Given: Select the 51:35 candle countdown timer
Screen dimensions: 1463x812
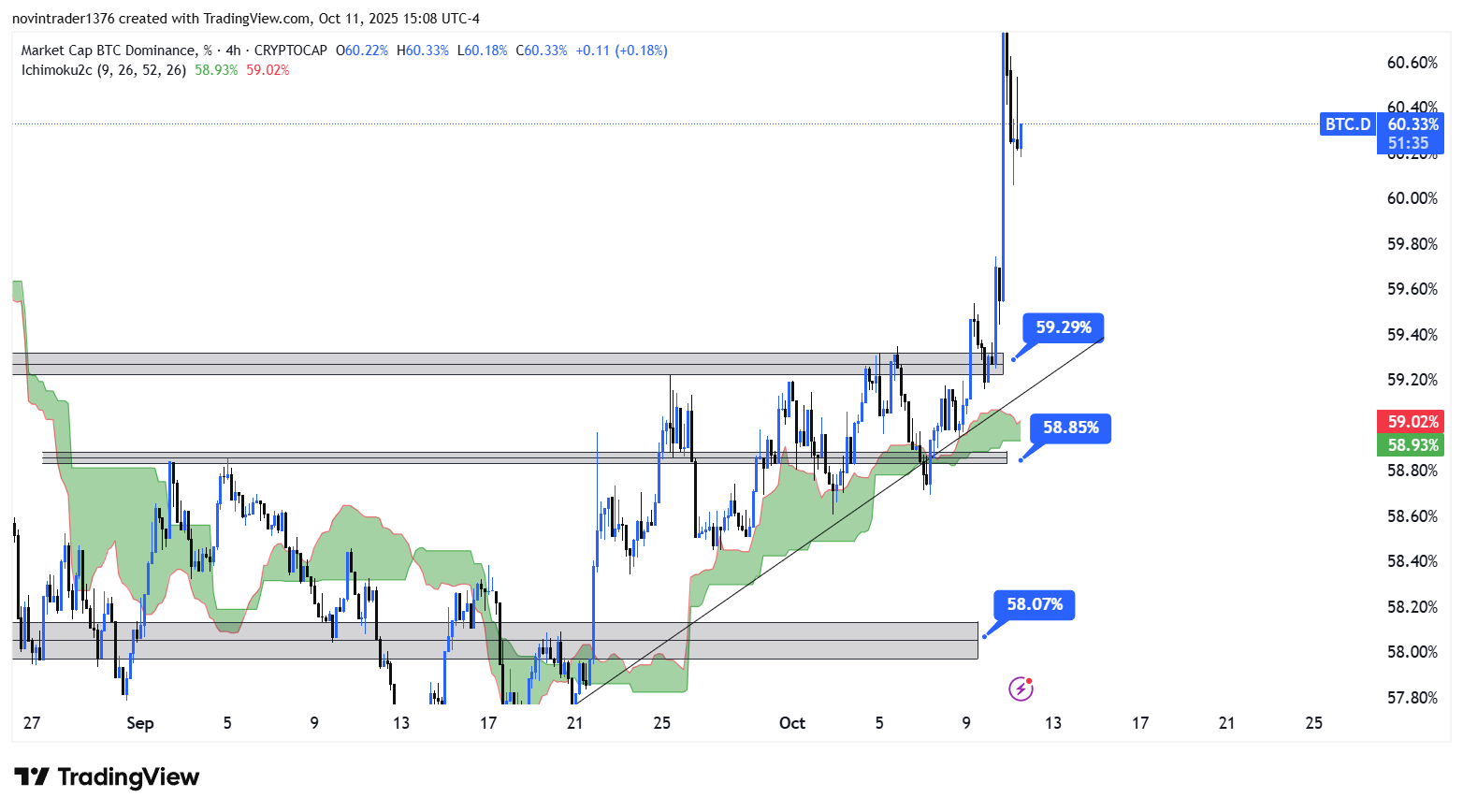Looking at the screenshot, I should (x=1409, y=143).
